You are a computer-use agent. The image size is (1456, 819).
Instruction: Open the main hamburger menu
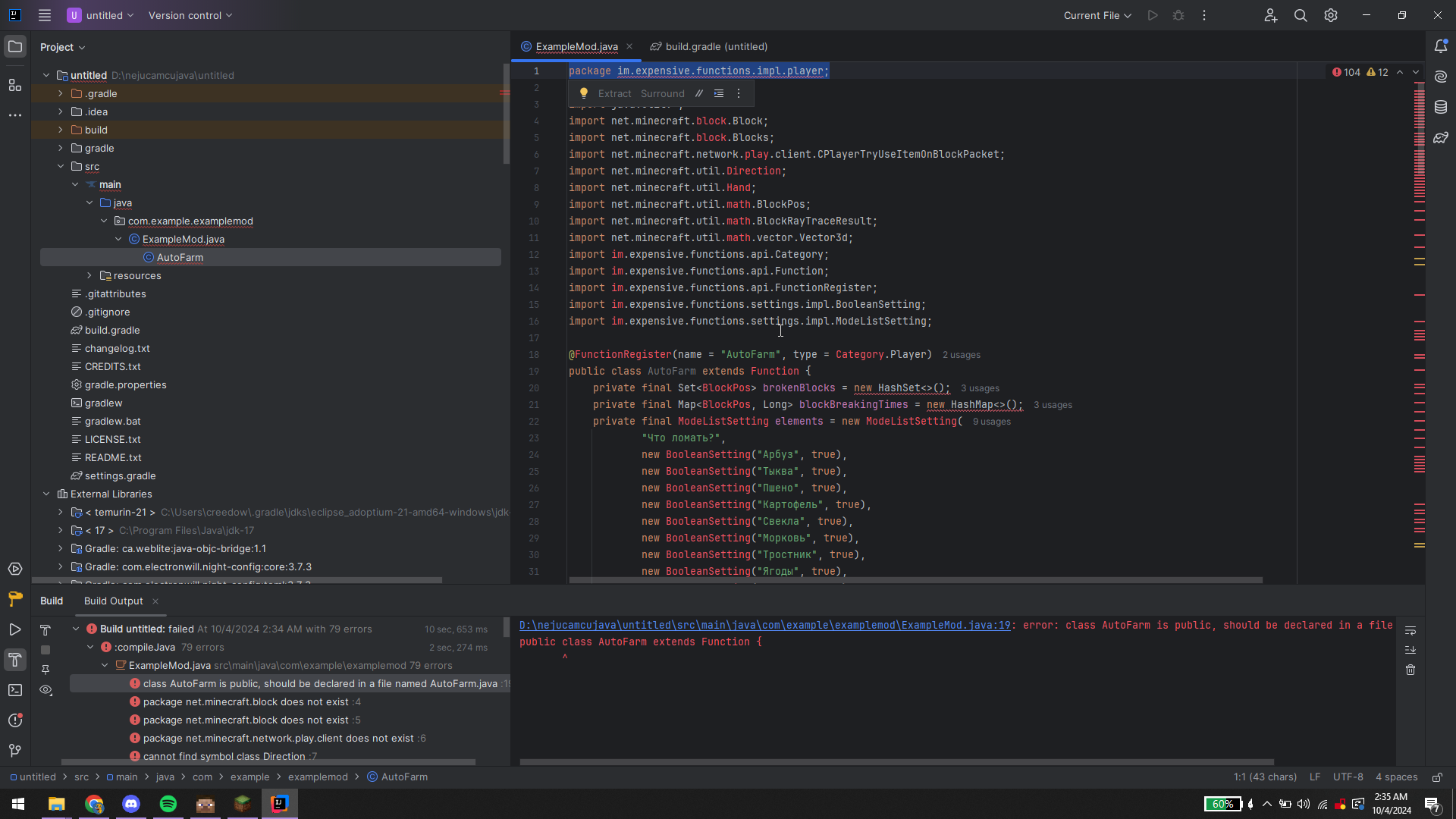[x=45, y=15]
